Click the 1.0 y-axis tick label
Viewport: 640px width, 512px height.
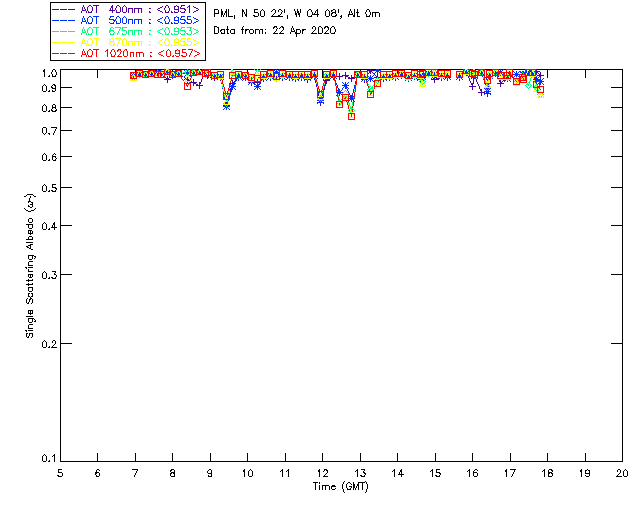coord(49,73)
